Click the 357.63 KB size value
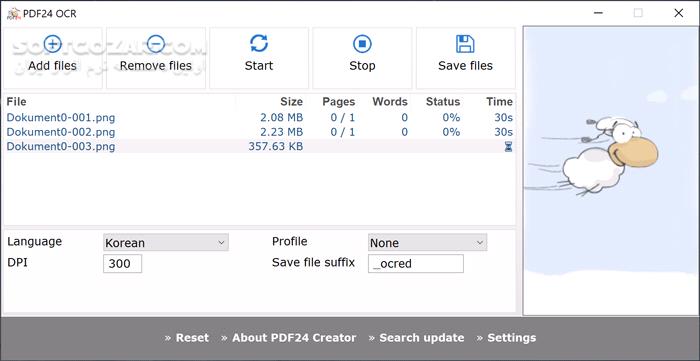Viewport: 700px width, 361px height. pos(276,146)
